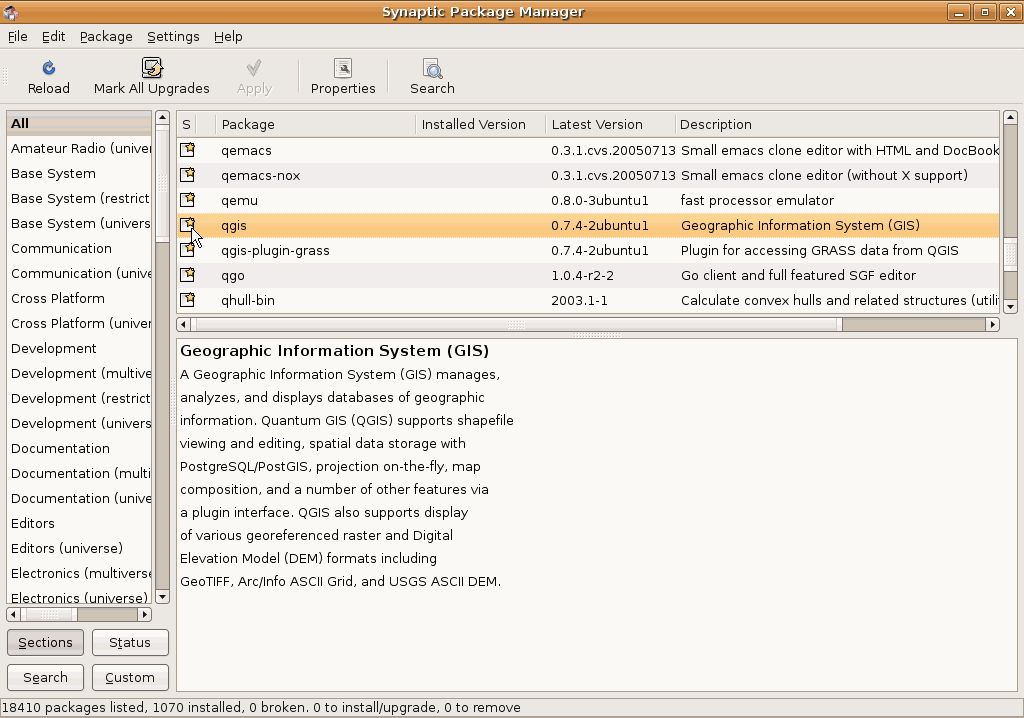
Task: Open package Properties from the toolbar
Action: coord(343,77)
